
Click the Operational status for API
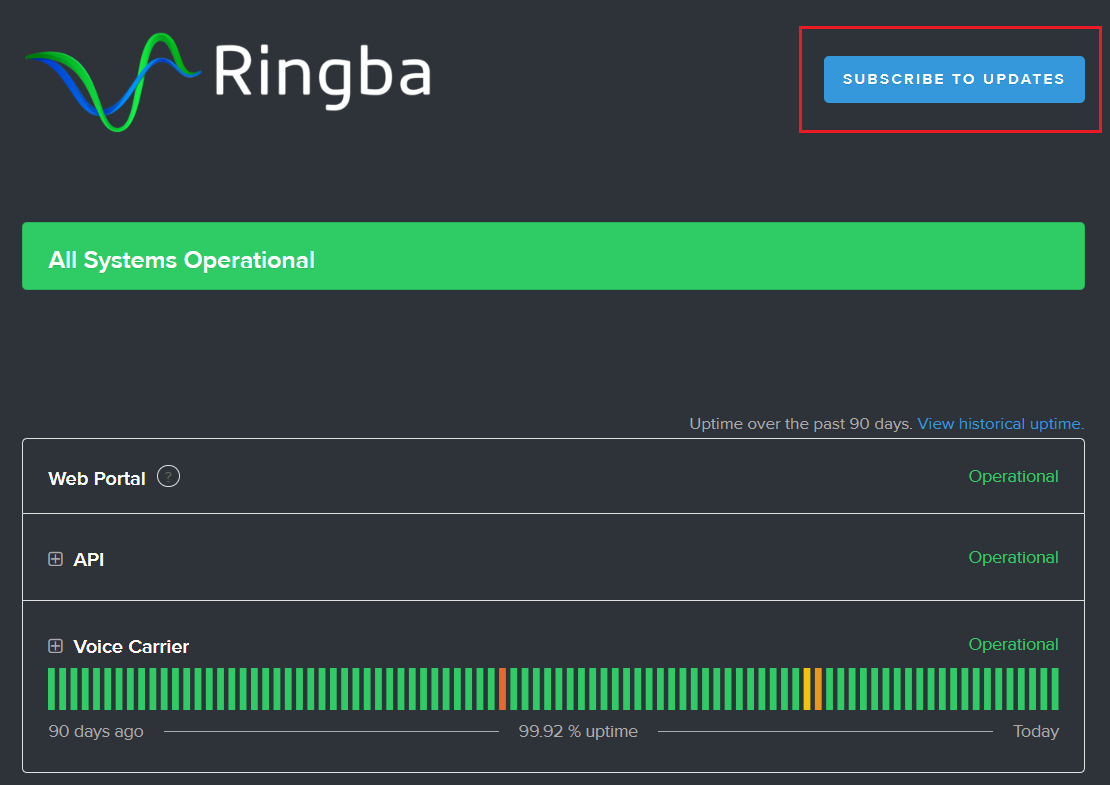coord(1013,557)
